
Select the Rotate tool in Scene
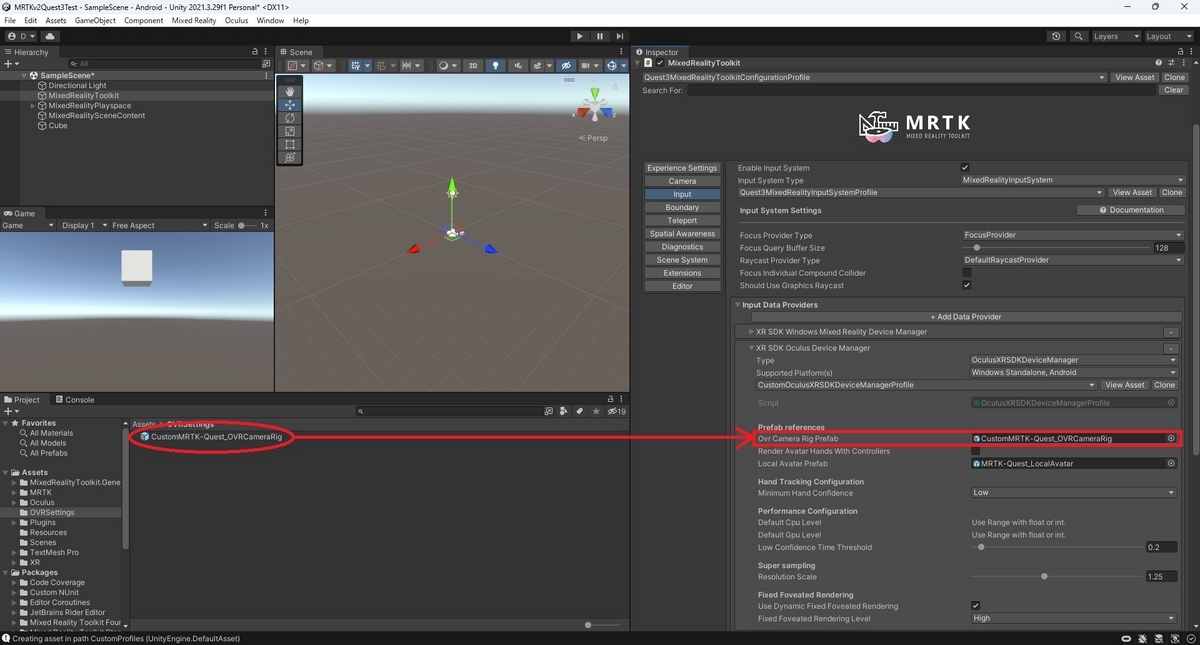290,118
